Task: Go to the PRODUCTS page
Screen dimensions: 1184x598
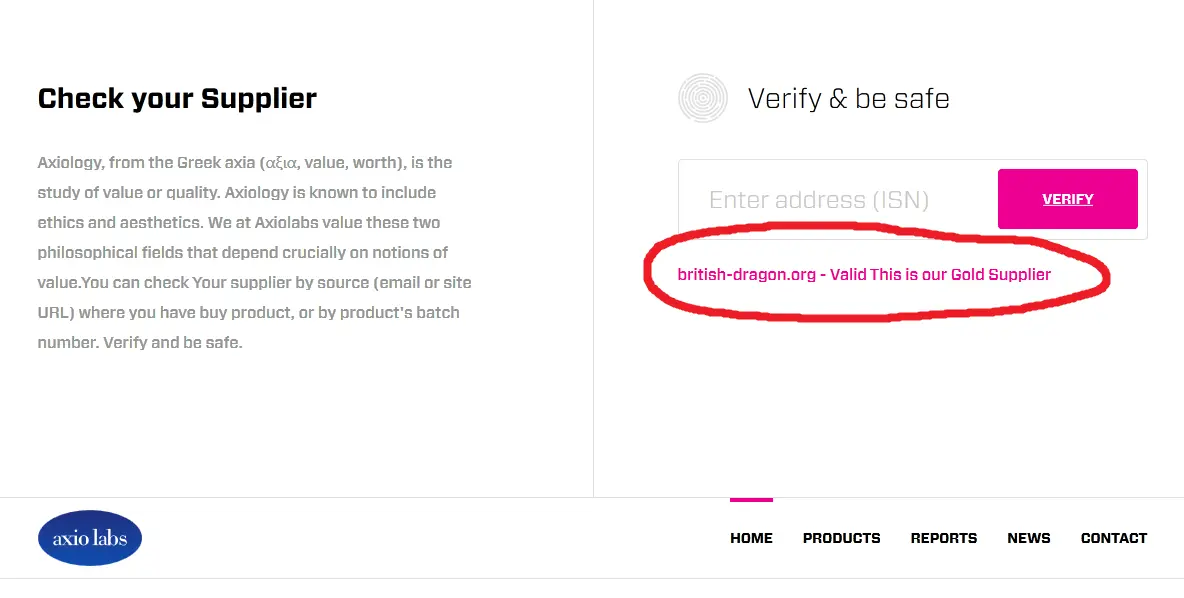Action: (841, 538)
